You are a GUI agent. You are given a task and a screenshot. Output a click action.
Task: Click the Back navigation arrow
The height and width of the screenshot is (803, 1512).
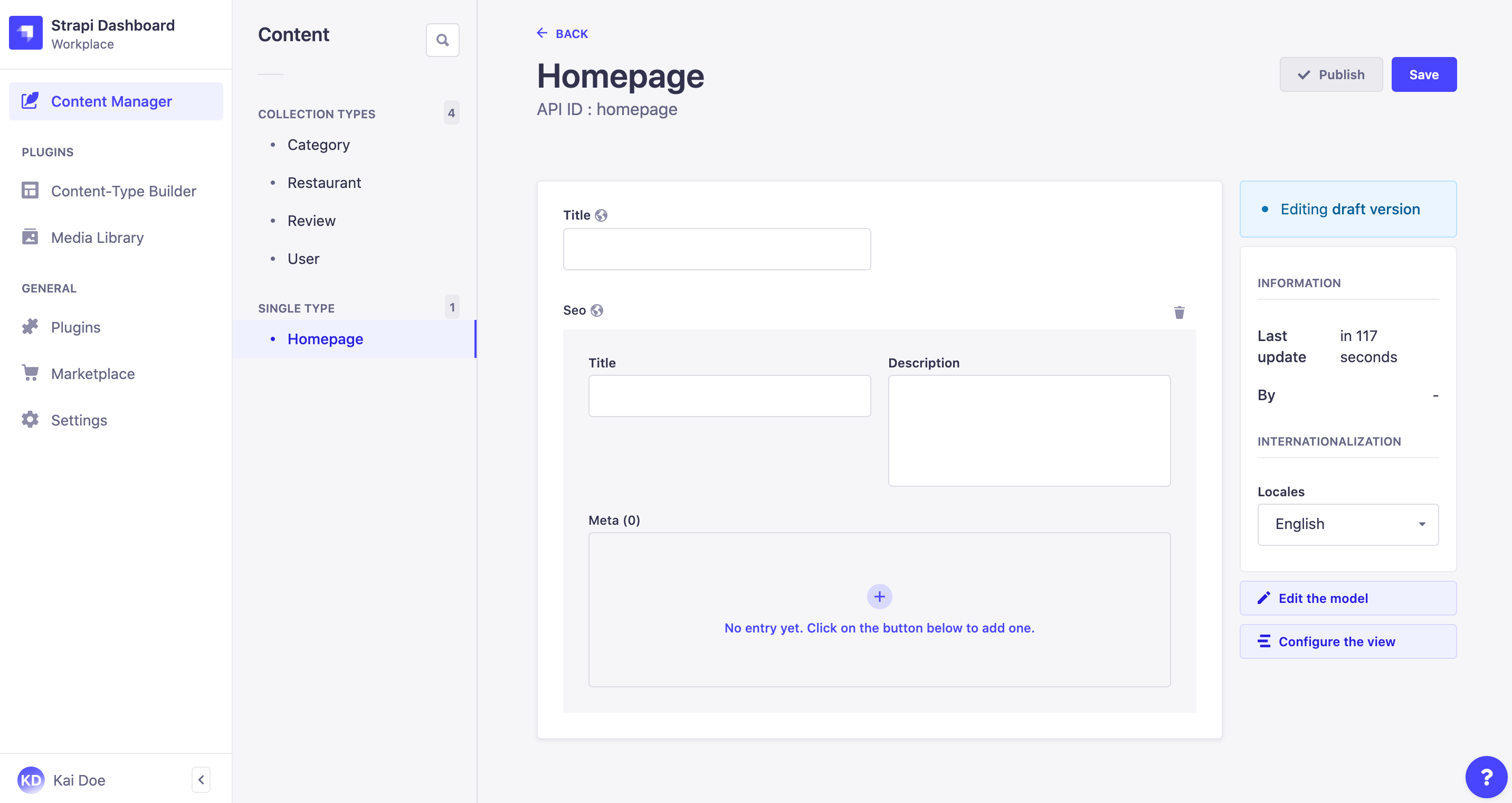541,33
